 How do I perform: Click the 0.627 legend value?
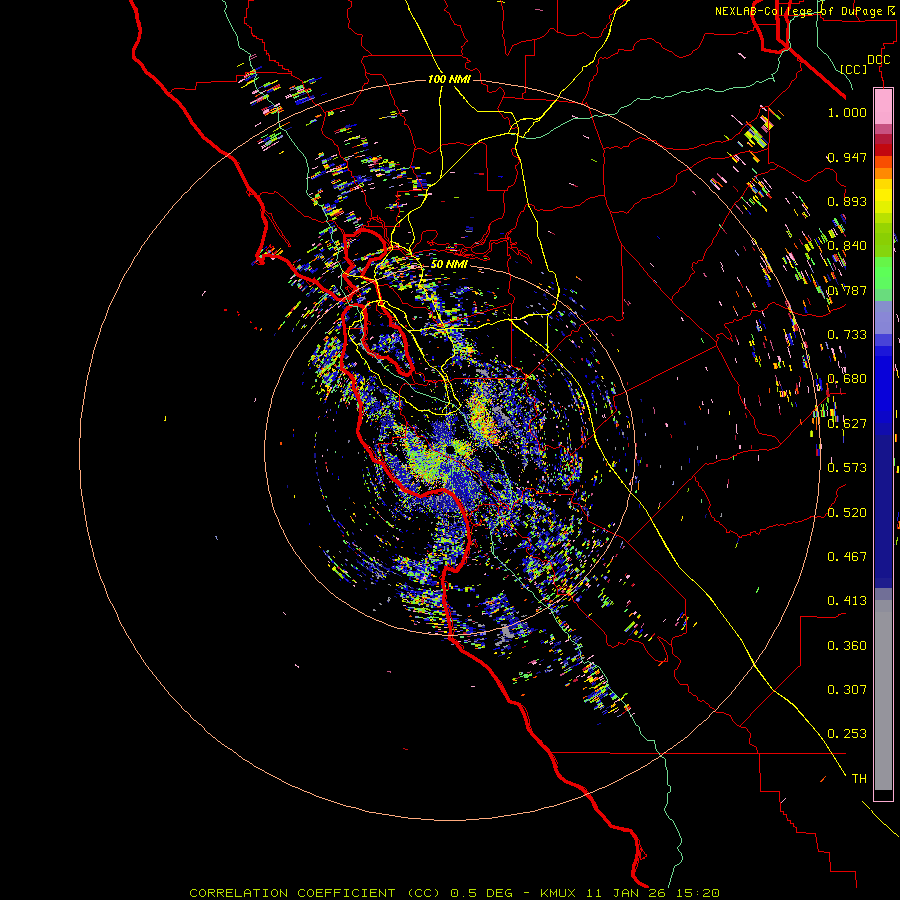click(847, 424)
